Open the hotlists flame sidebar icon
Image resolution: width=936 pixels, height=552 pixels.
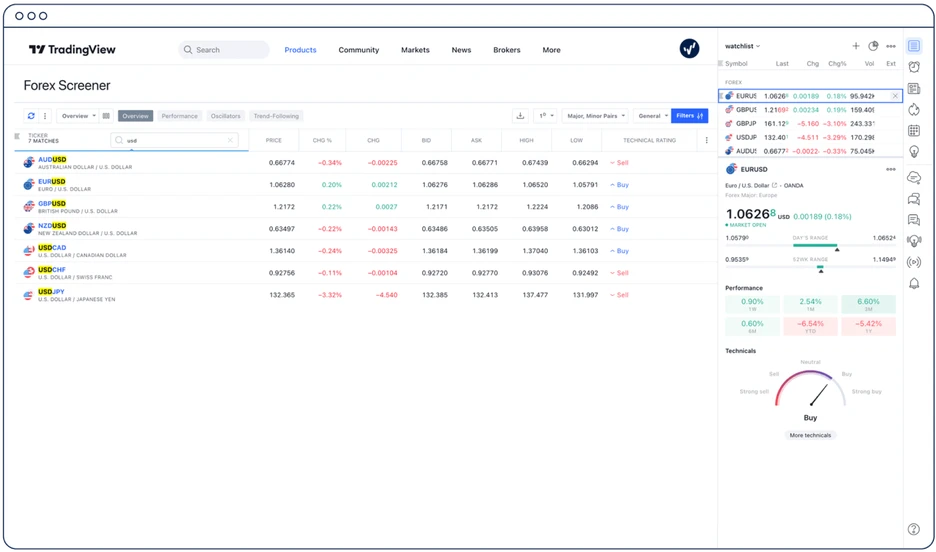click(914, 109)
